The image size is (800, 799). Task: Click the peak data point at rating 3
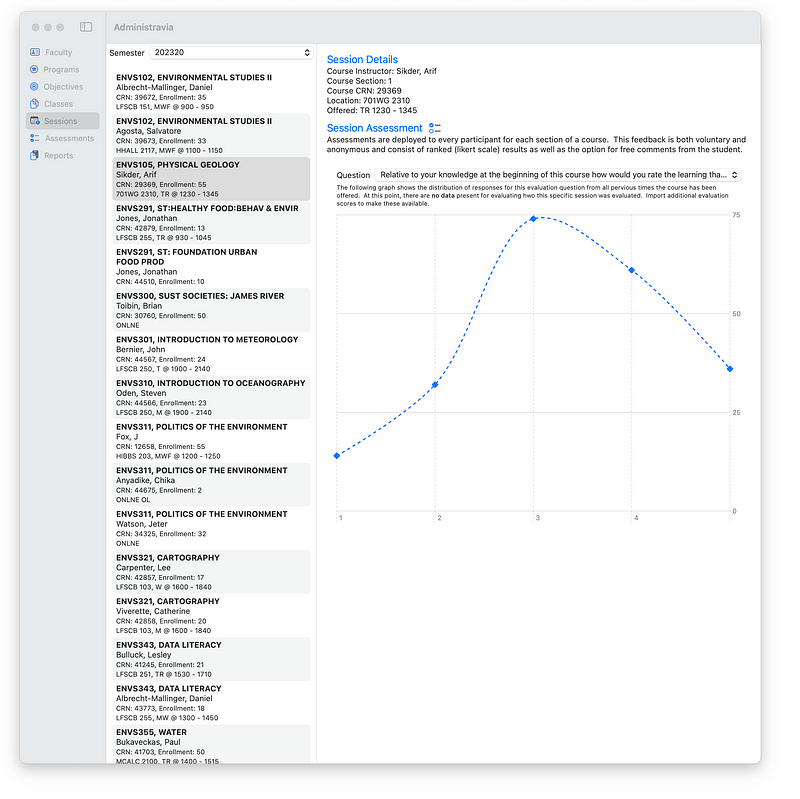(x=533, y=218)
